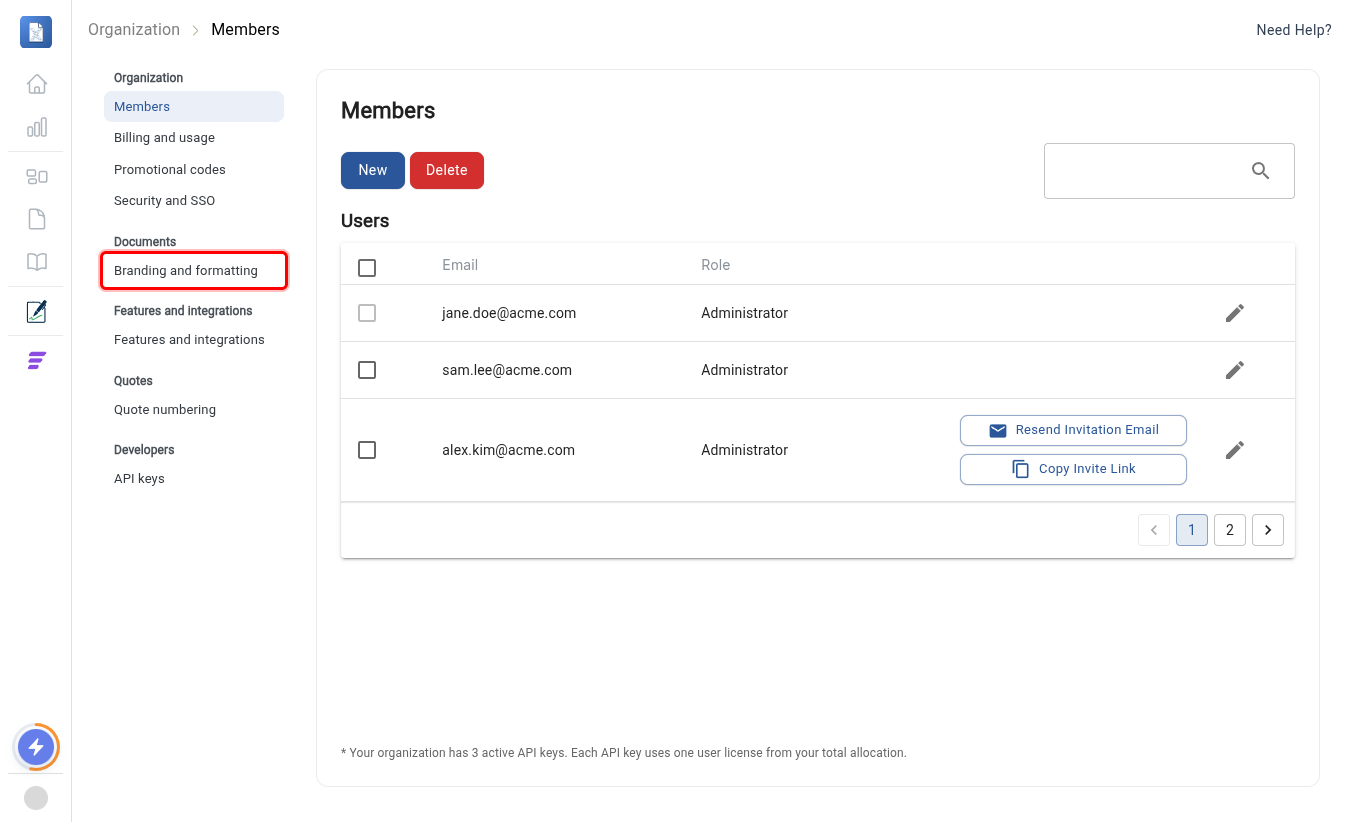Open Members in the Organization settings menu
This screenshot has height=822, width=1352.
(x=194, y=107)
